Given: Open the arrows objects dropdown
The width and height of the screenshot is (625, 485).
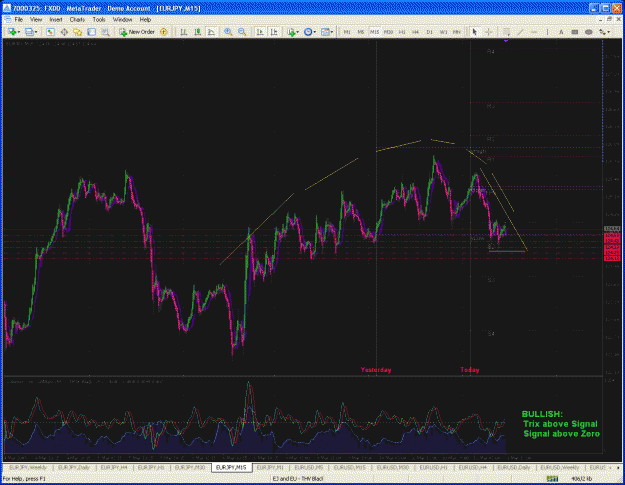Looking at the screenshot, I should pos(605,32).
